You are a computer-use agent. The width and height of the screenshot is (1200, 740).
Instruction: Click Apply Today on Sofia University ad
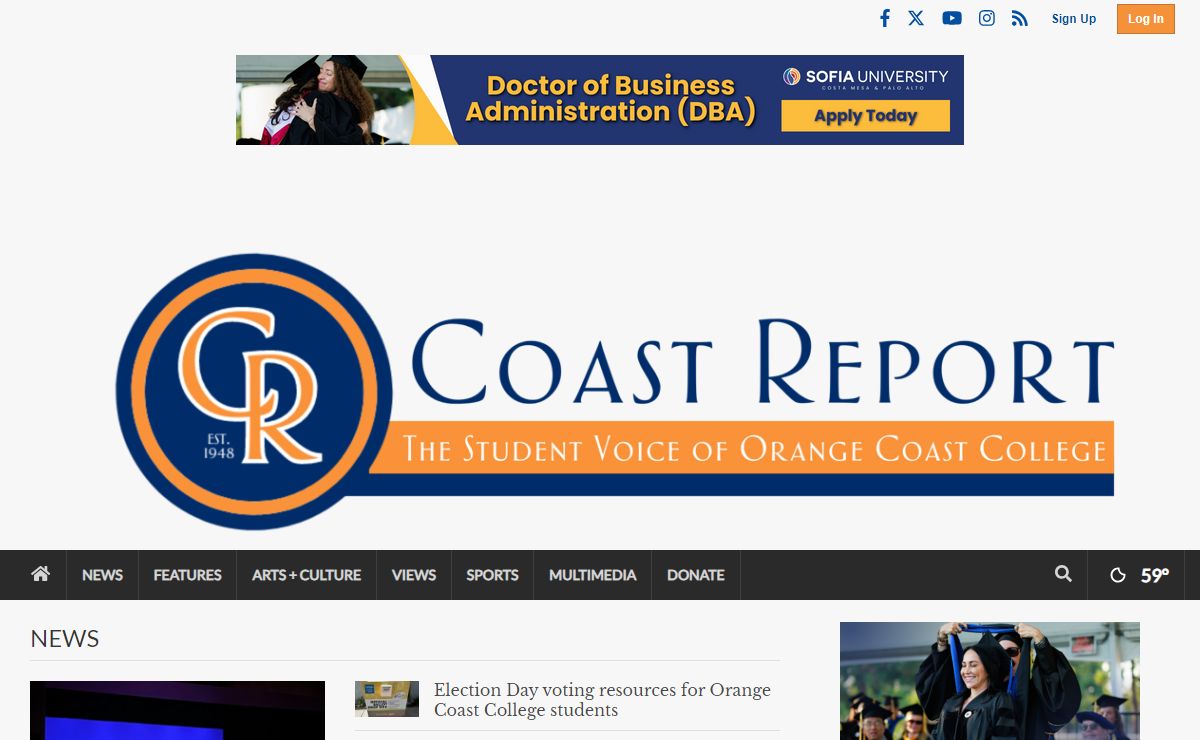coord(865,116)
